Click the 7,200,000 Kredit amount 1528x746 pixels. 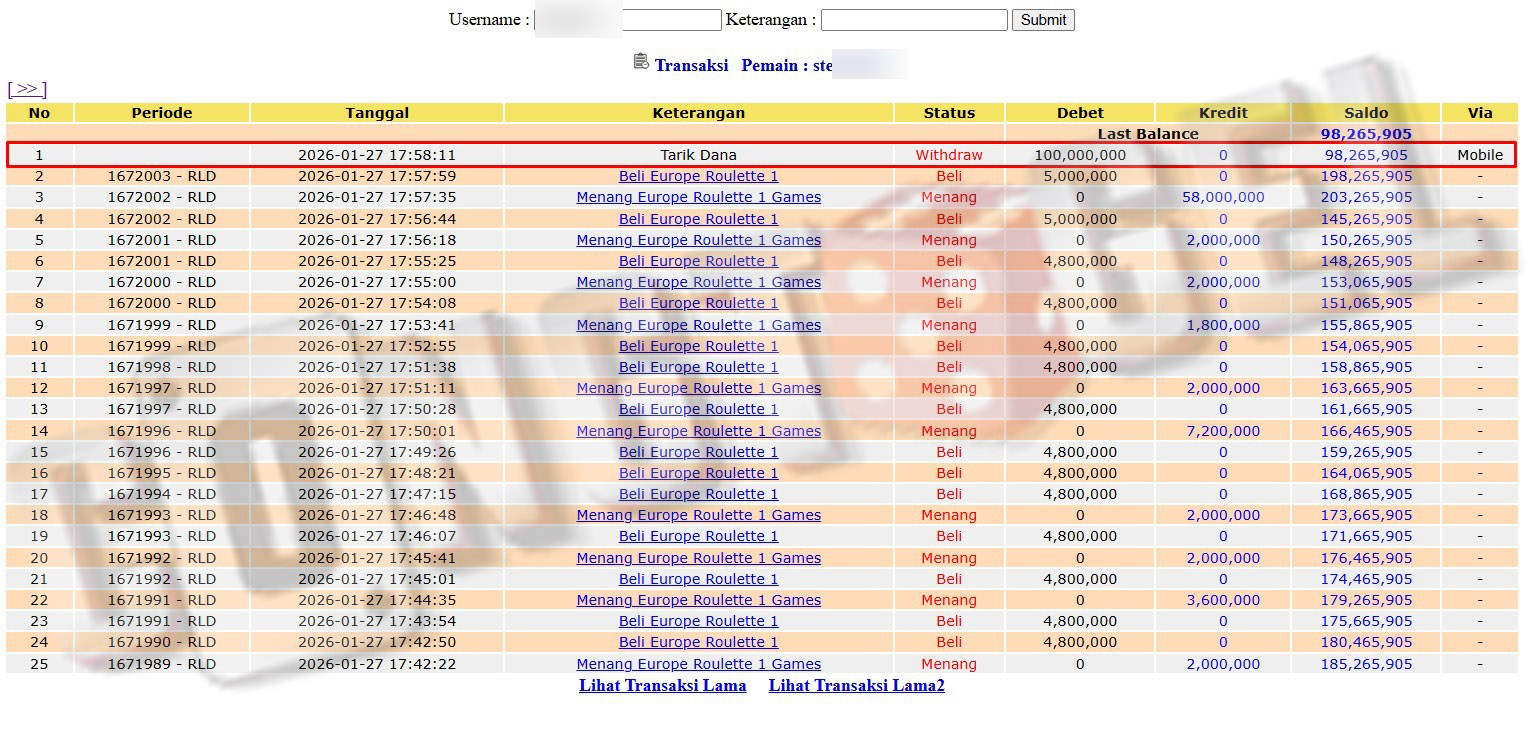[x=1222, y=431]
